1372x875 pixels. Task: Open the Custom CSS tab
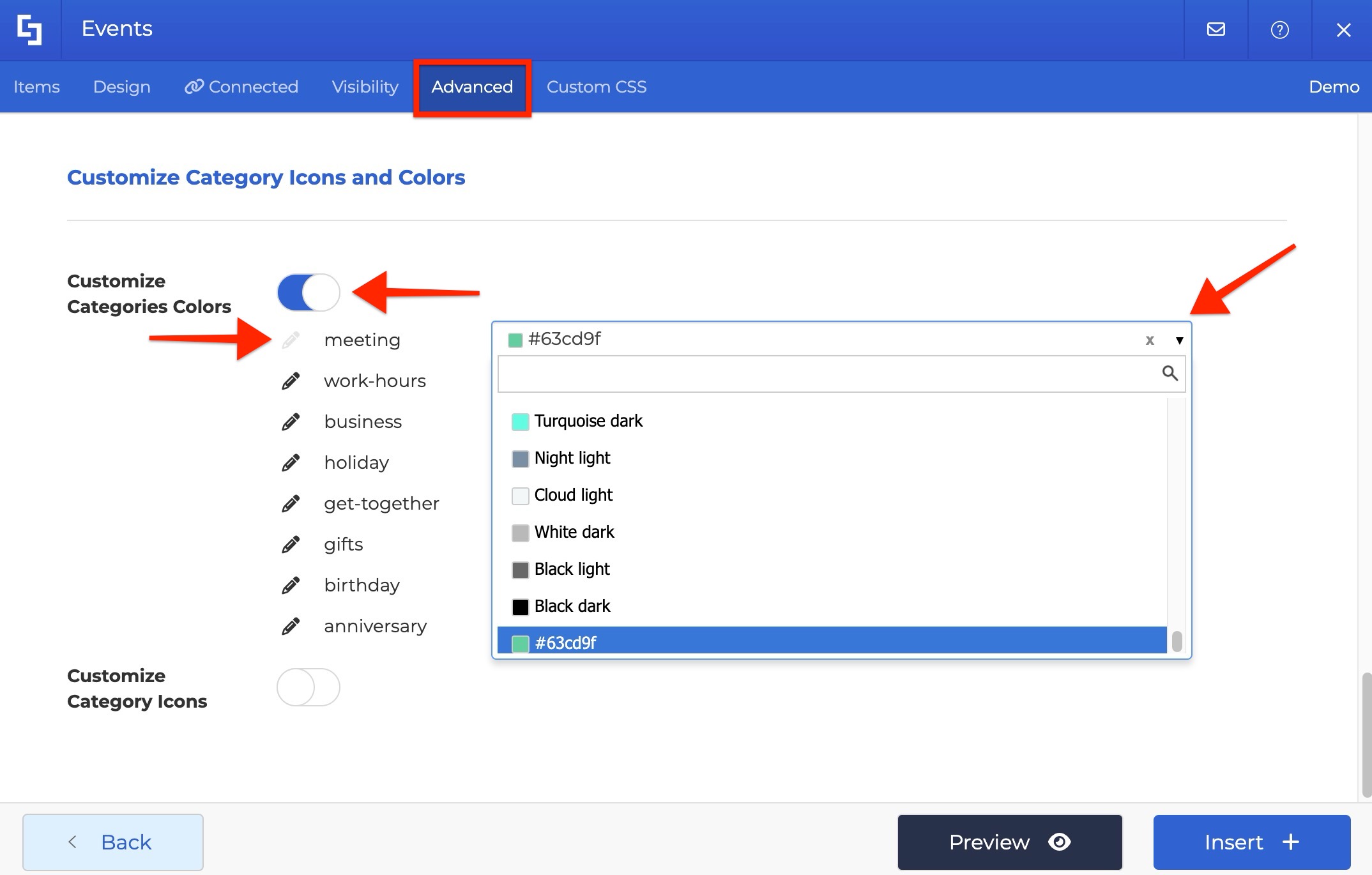[596, 87]
